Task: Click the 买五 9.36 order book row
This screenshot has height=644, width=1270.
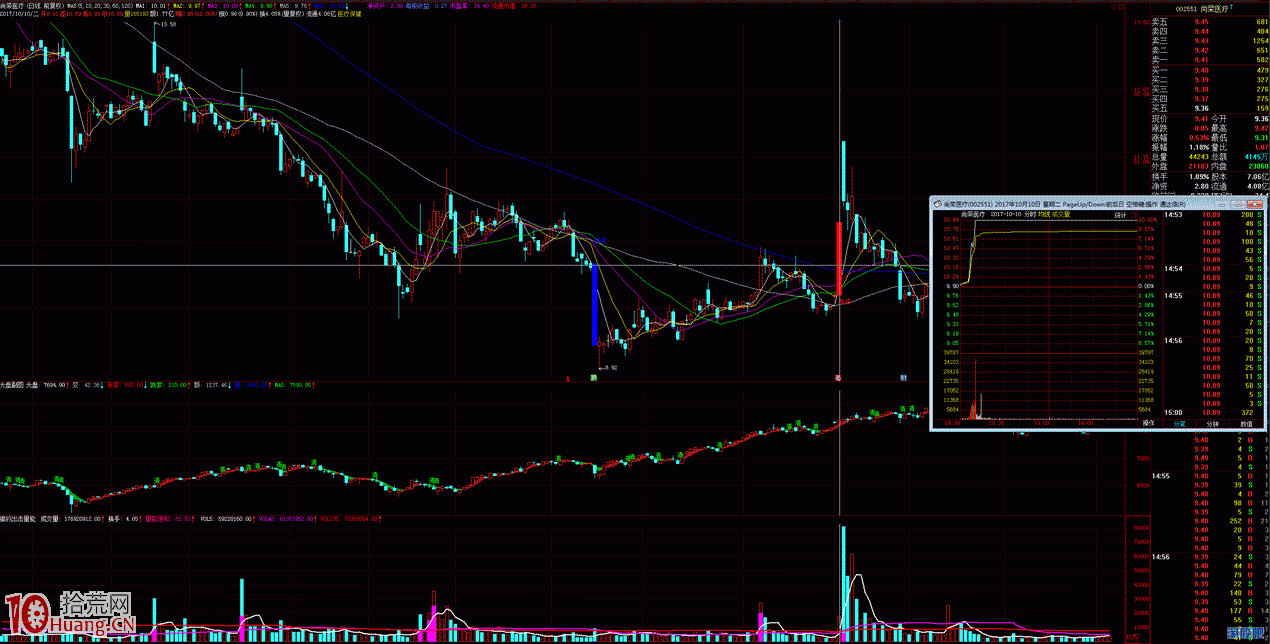Action: click(x=1210, y=109)
